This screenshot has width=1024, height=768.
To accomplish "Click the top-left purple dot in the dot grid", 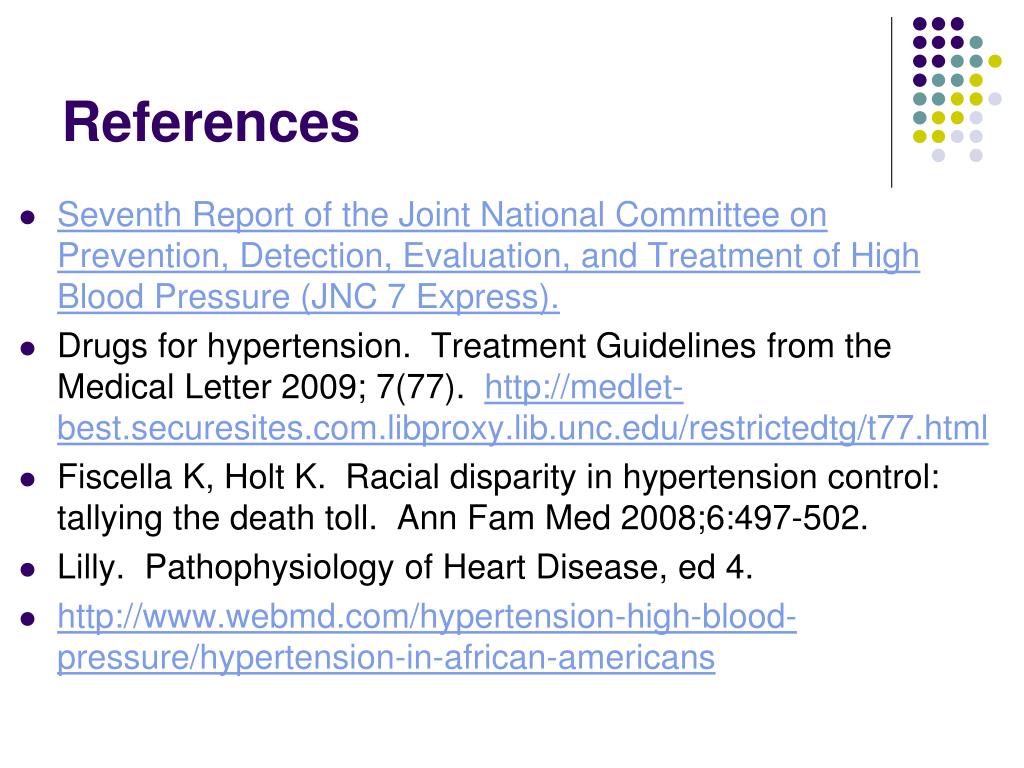I will point(919,23).
